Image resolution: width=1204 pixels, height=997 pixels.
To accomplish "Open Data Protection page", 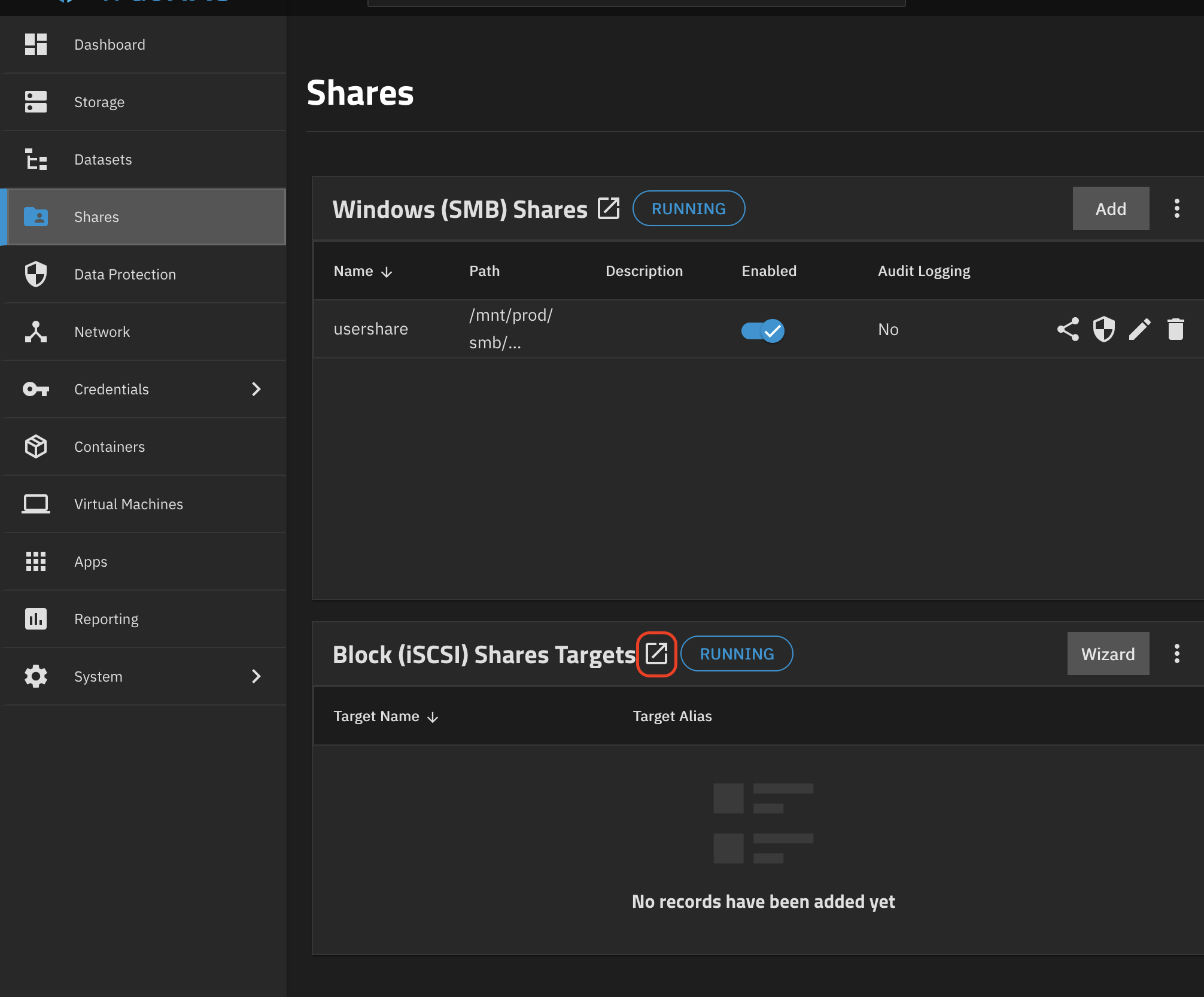I will (125, 275).
